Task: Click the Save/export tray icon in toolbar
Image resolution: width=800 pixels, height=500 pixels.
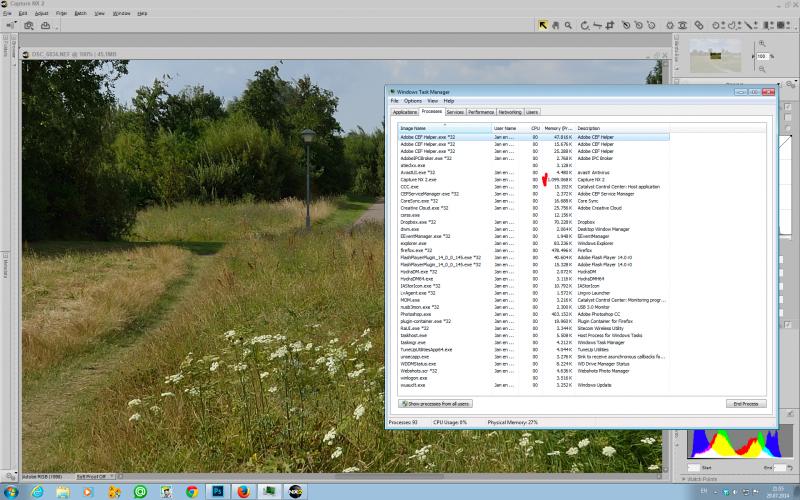Action: [45, 25]
